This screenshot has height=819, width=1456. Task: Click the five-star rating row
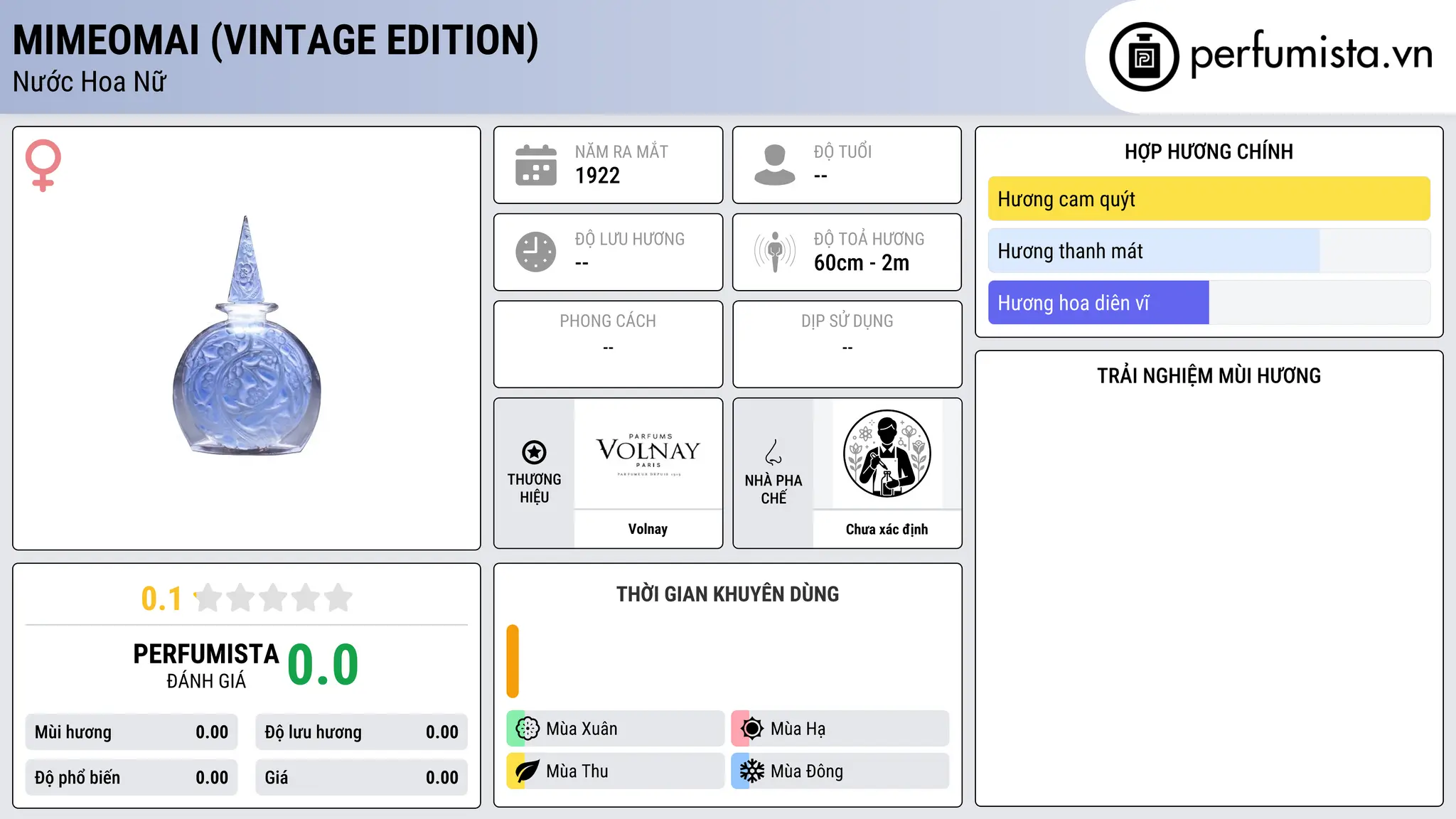pos(274,598)
